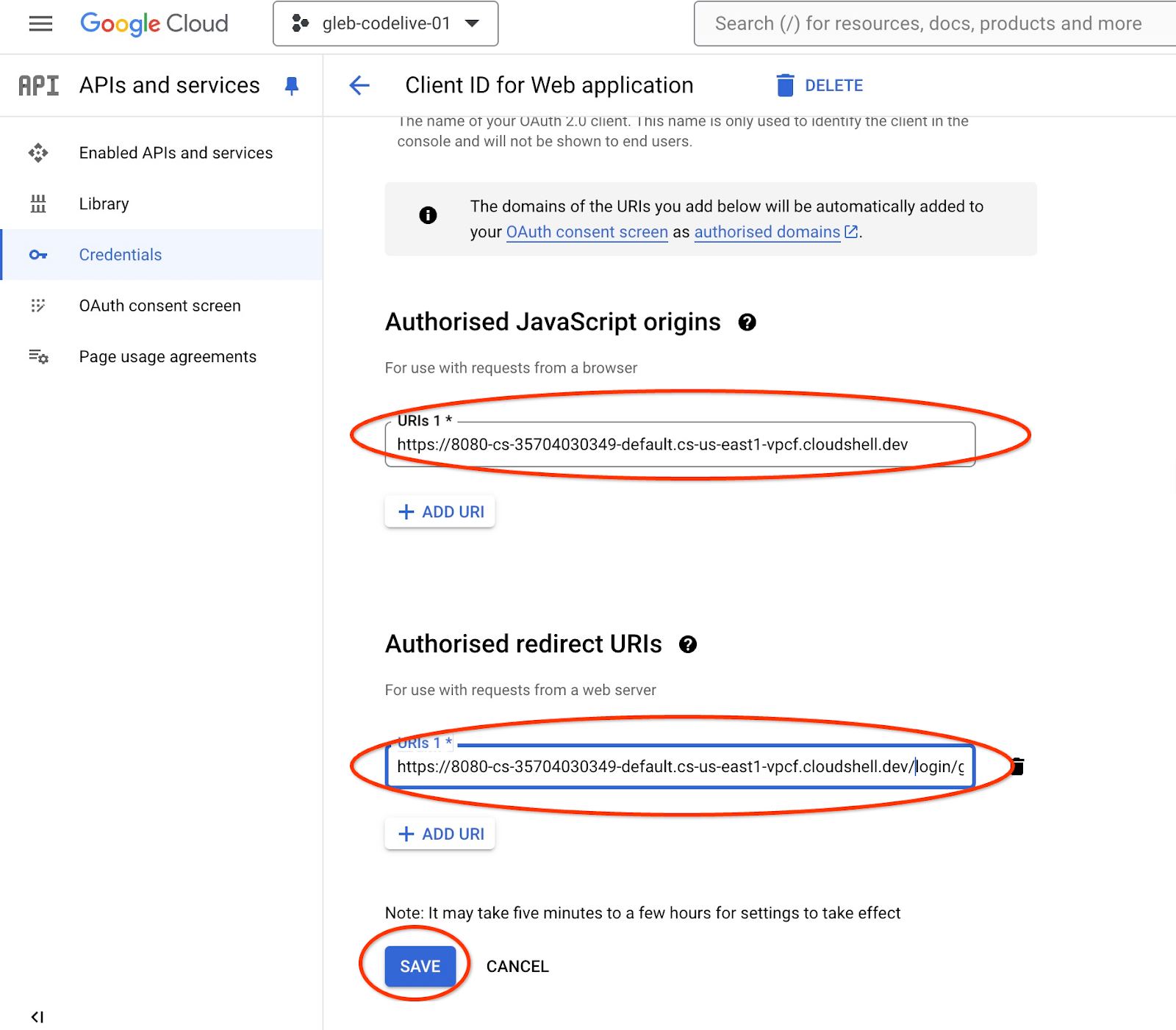Add URI under JavaScript origins
Image resolution: width=1176 pixels, height=1030 pixels.
click(440, 512)
